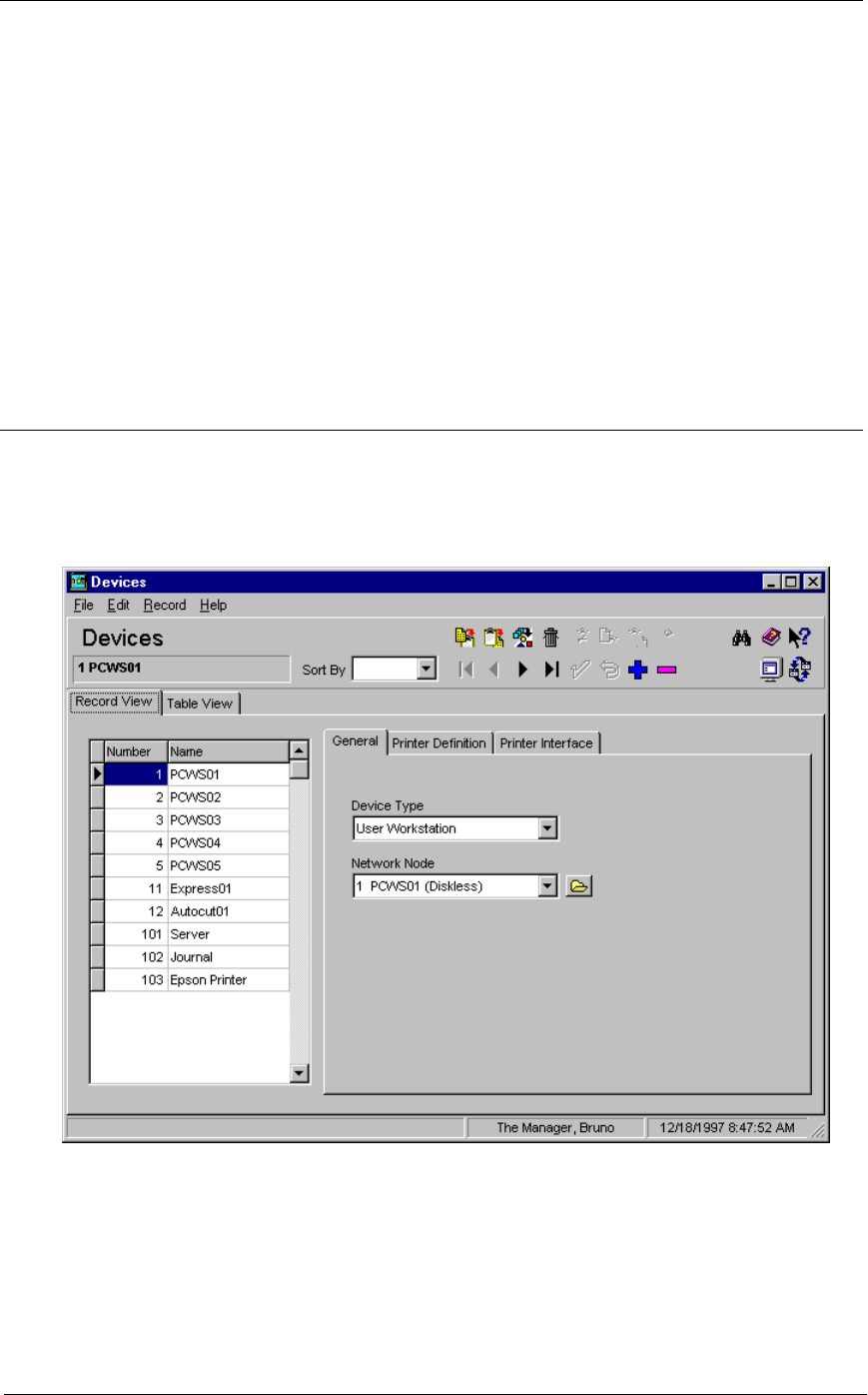Click the number cell 103
Screen dimensions: 868x1395
136,980
